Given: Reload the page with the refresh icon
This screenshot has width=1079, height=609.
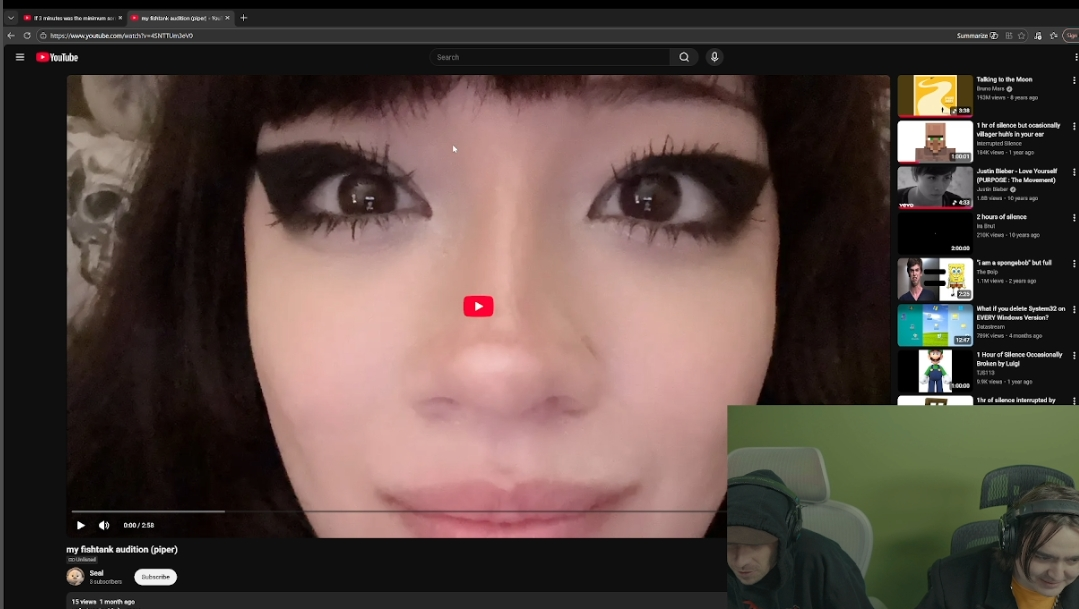Looking at the screenshot, I should click(x=27, y=35).
